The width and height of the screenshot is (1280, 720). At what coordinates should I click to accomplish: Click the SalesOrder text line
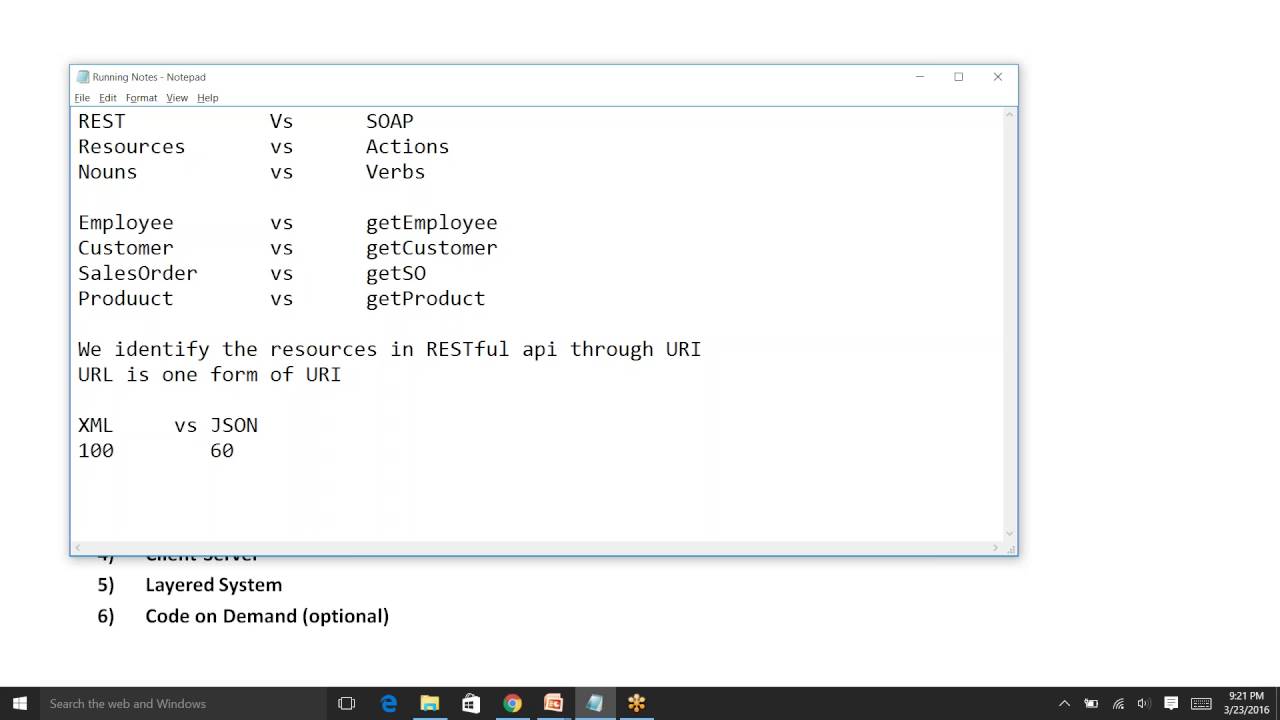point(138,273)
